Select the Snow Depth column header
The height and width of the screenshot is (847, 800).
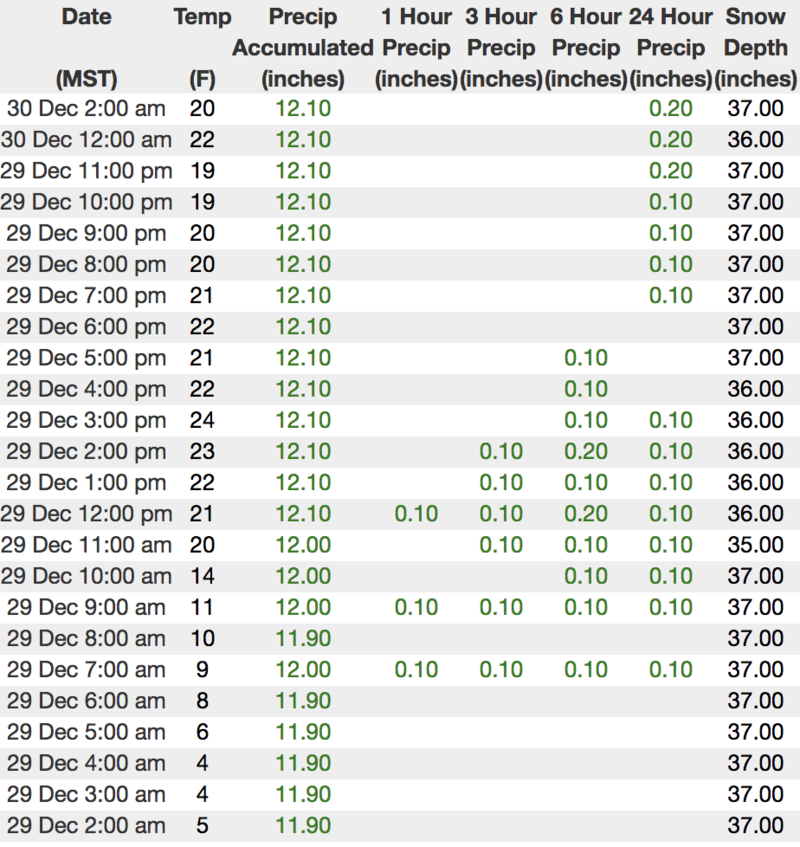coord(756,47)
